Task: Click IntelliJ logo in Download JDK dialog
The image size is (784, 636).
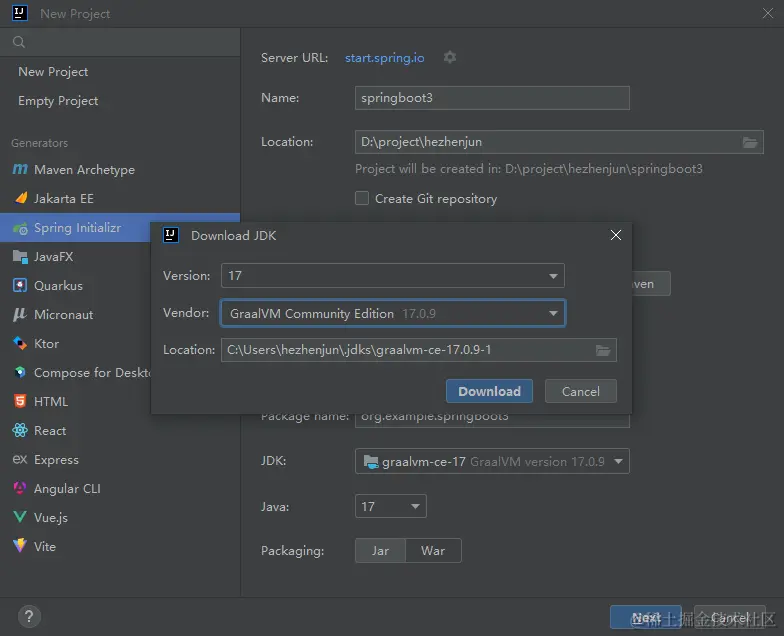Action: tap(171, 235)
